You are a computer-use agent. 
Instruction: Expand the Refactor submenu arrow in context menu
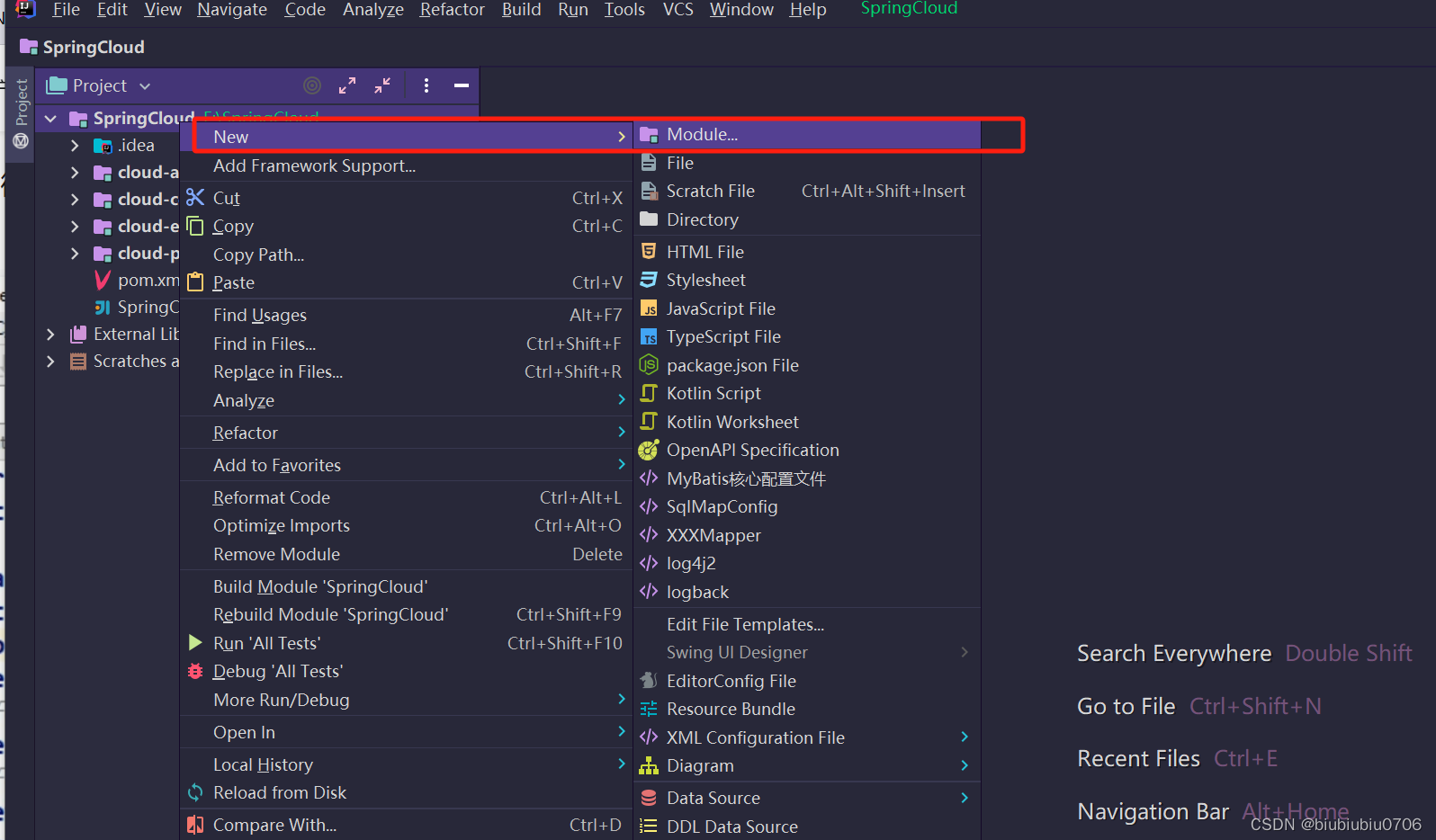point(621,432)
